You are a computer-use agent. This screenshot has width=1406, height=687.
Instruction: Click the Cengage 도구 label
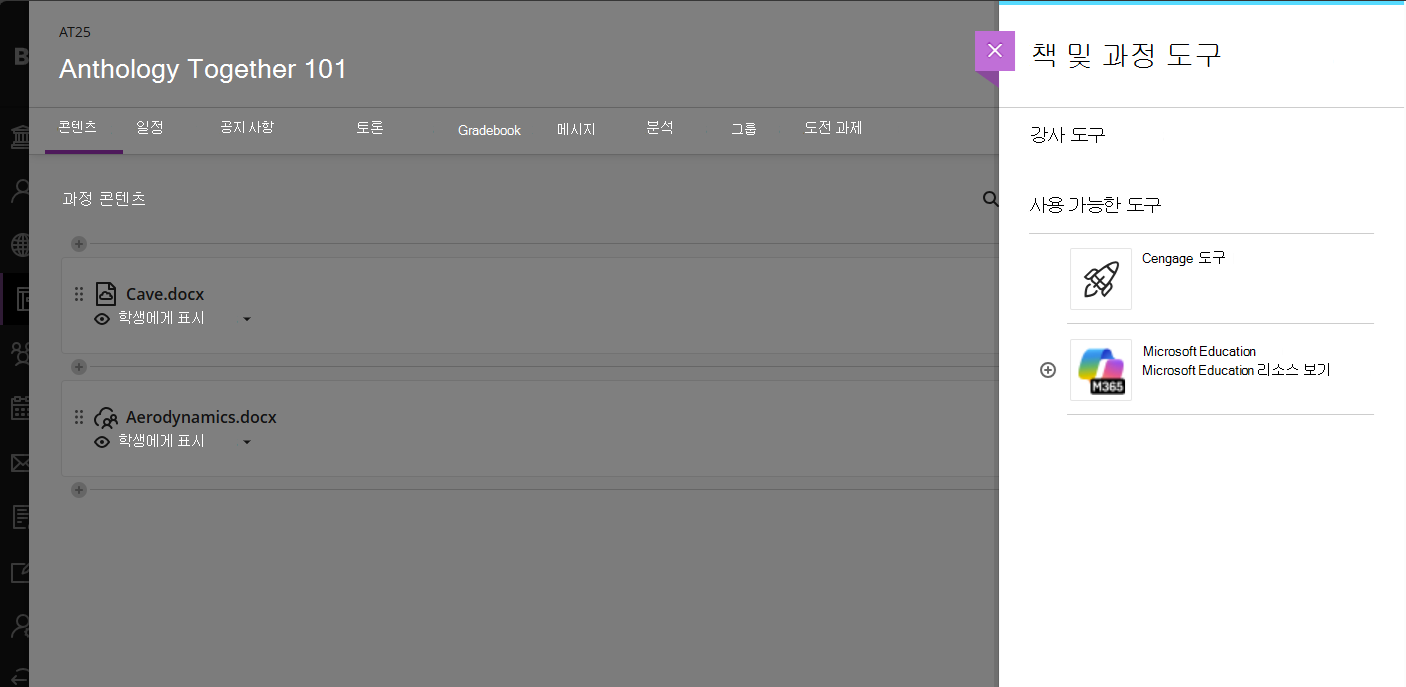(x=1183, y=258)
